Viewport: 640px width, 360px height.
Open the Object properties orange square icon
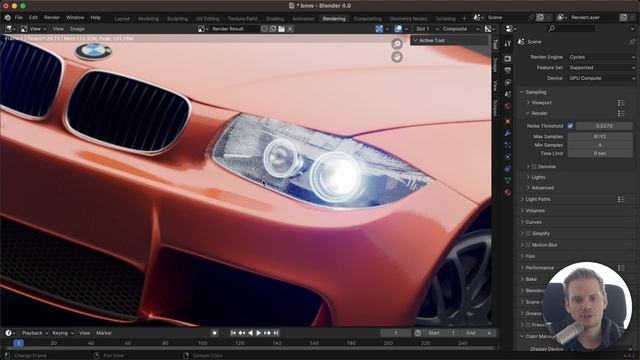(x=508, y=122)
